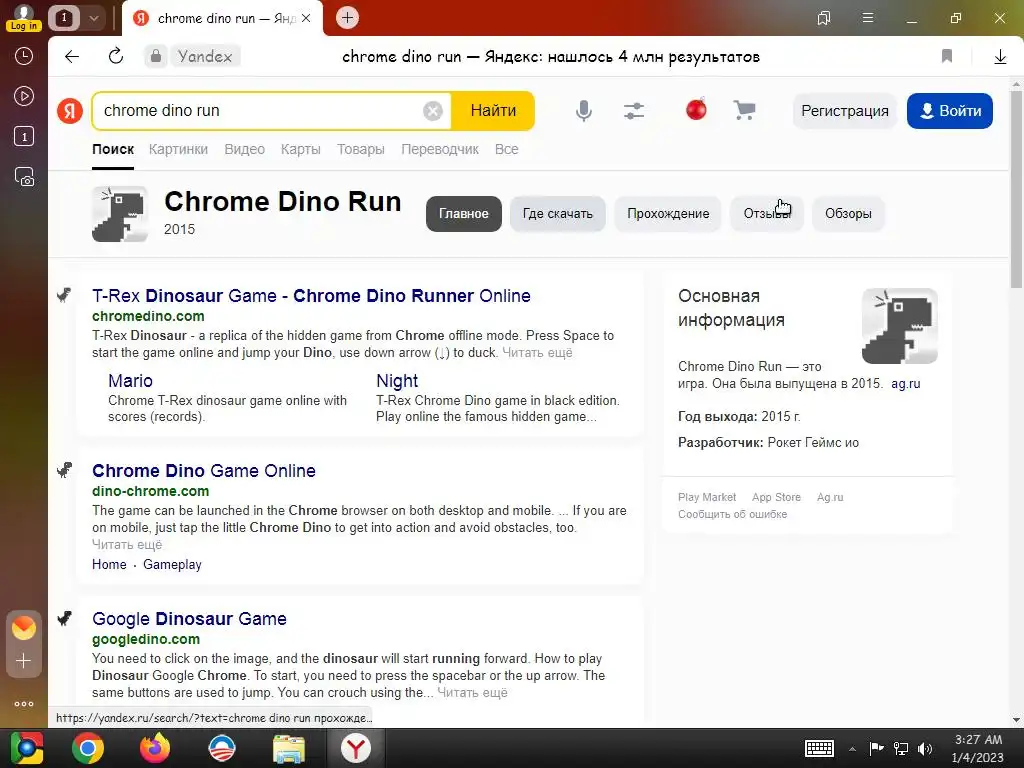Image resolution: width=1024 pixels, height=768 pixels.
Task: Open the shopping cart icon
Action: pyautogui.click(x=744, y=110)
